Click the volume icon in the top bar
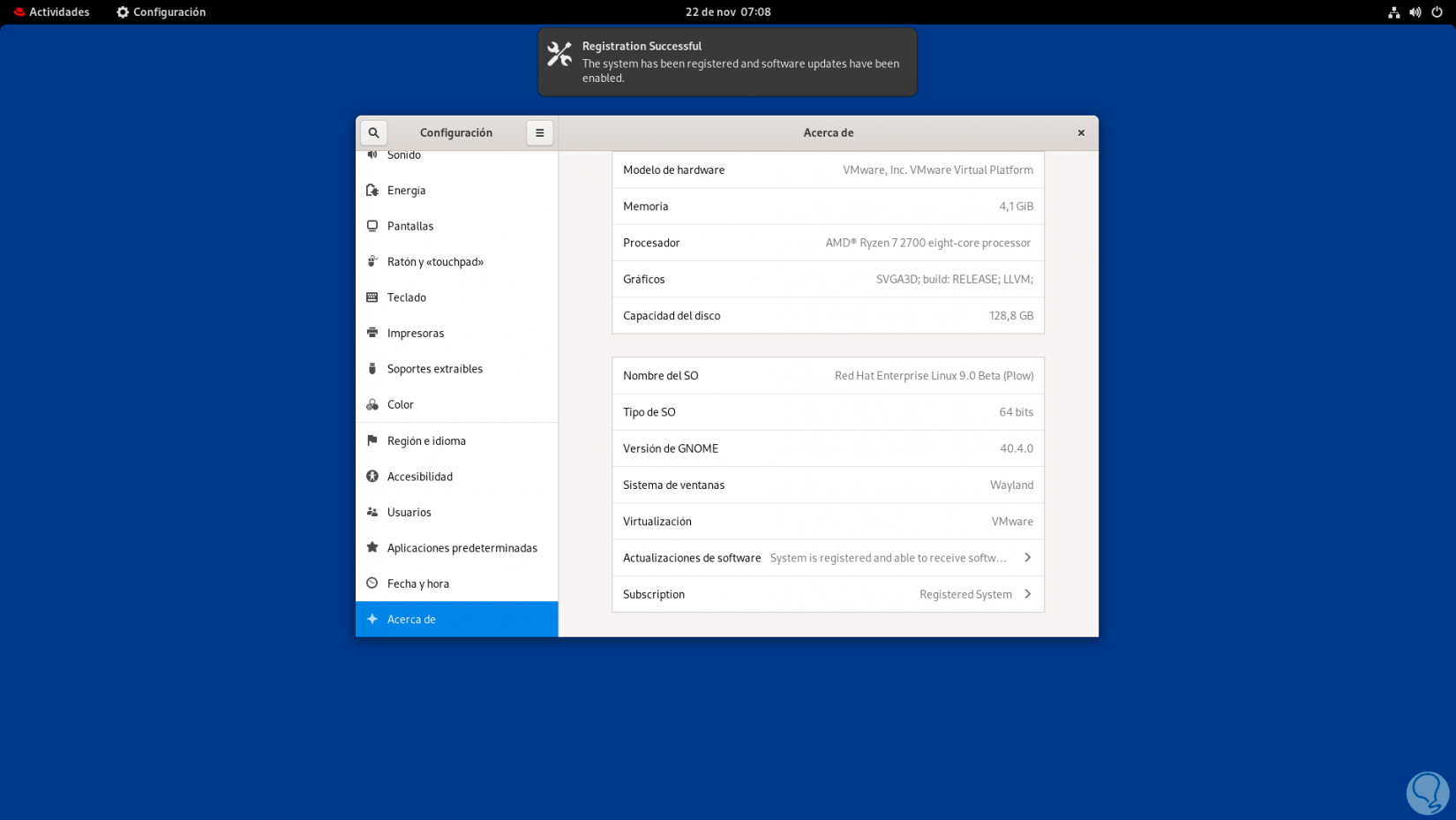Screen dimensions: 1456x820 coord(1415,12)
